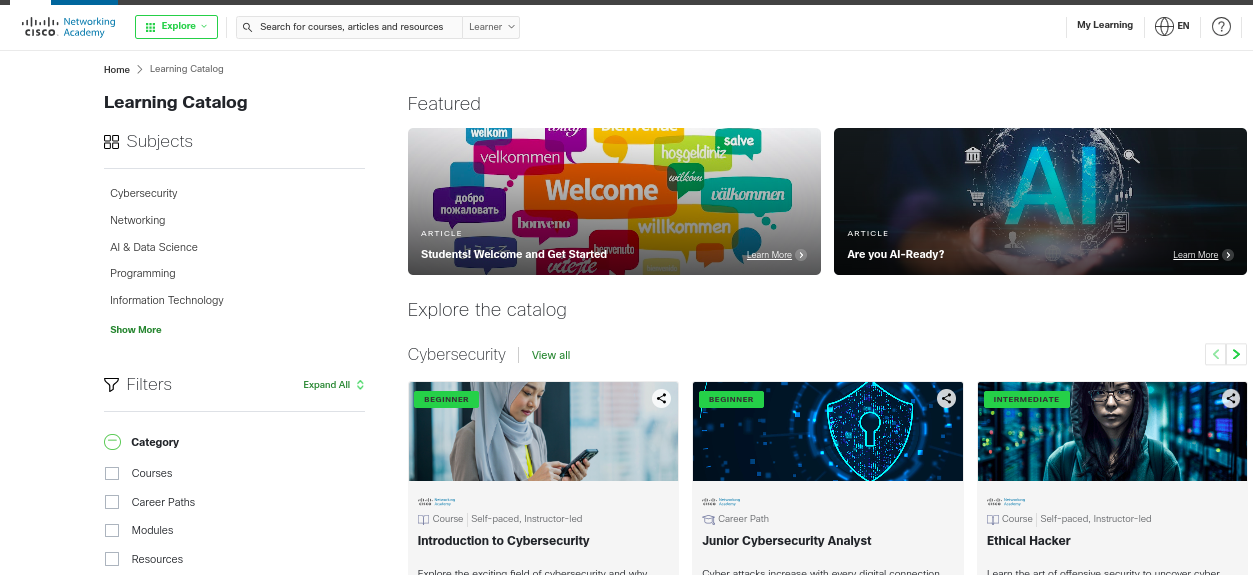Check the Courses filter

[x=112, y=473]
